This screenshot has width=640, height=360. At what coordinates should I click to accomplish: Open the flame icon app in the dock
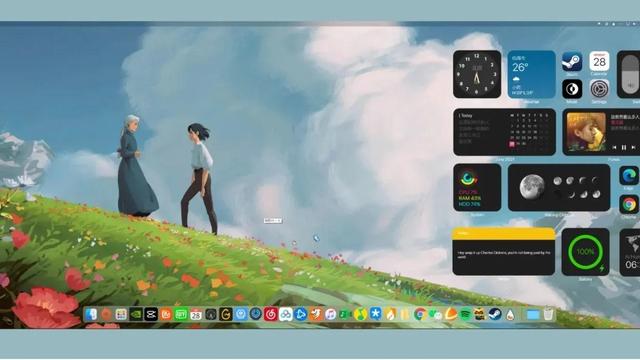coord(391,314)
